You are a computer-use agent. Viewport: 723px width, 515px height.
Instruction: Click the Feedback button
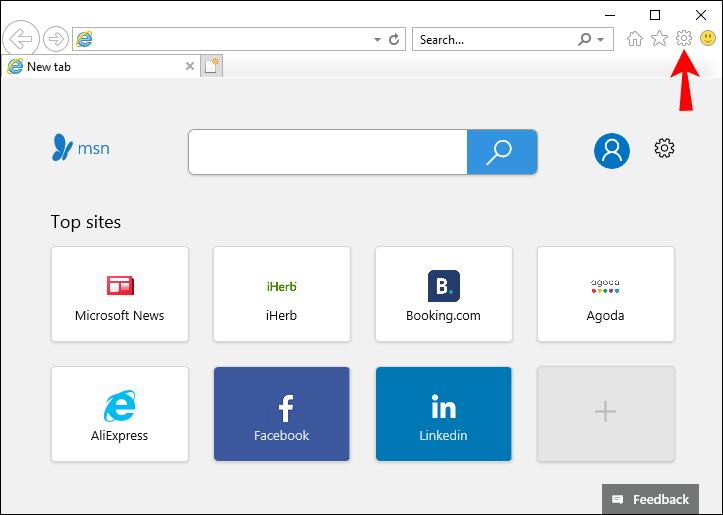coord(650,499)
